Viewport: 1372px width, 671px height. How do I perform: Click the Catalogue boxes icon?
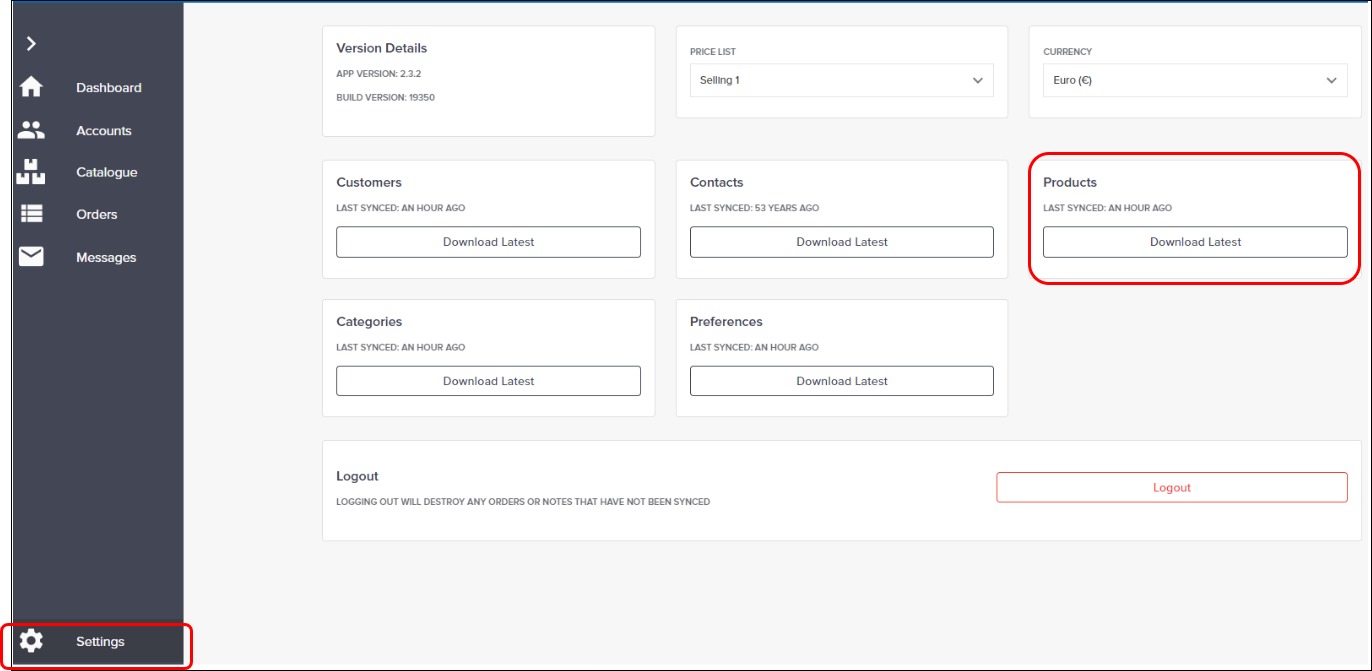(x=31, y=172)
